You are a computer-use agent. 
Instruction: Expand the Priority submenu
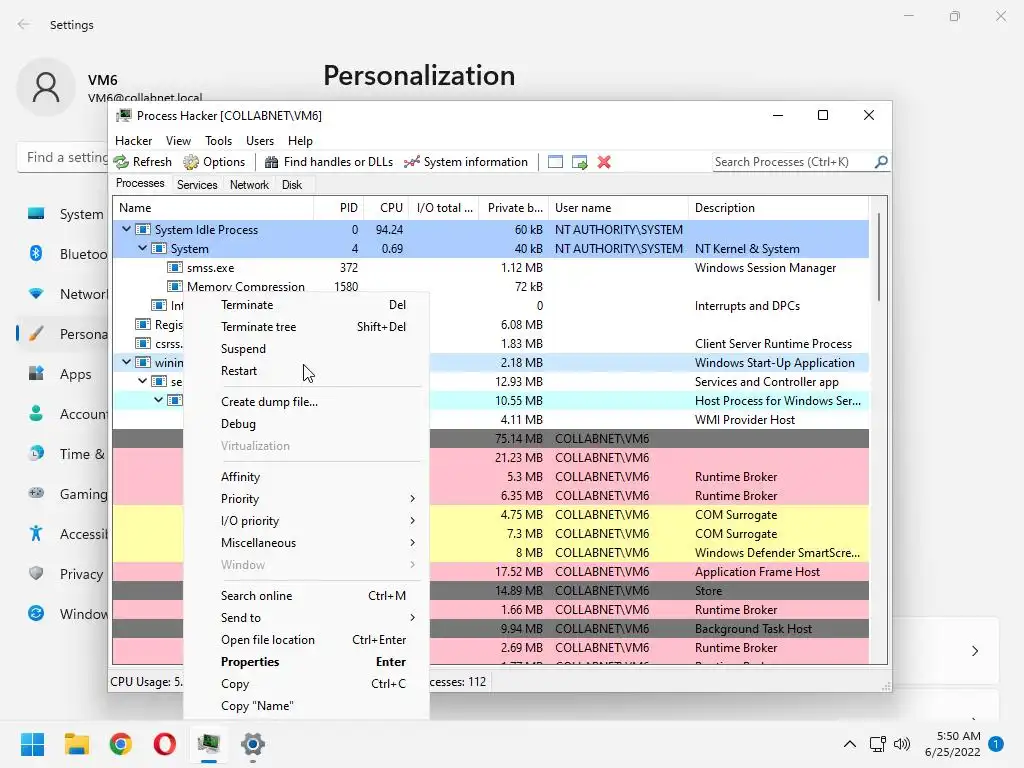(412, 499)
